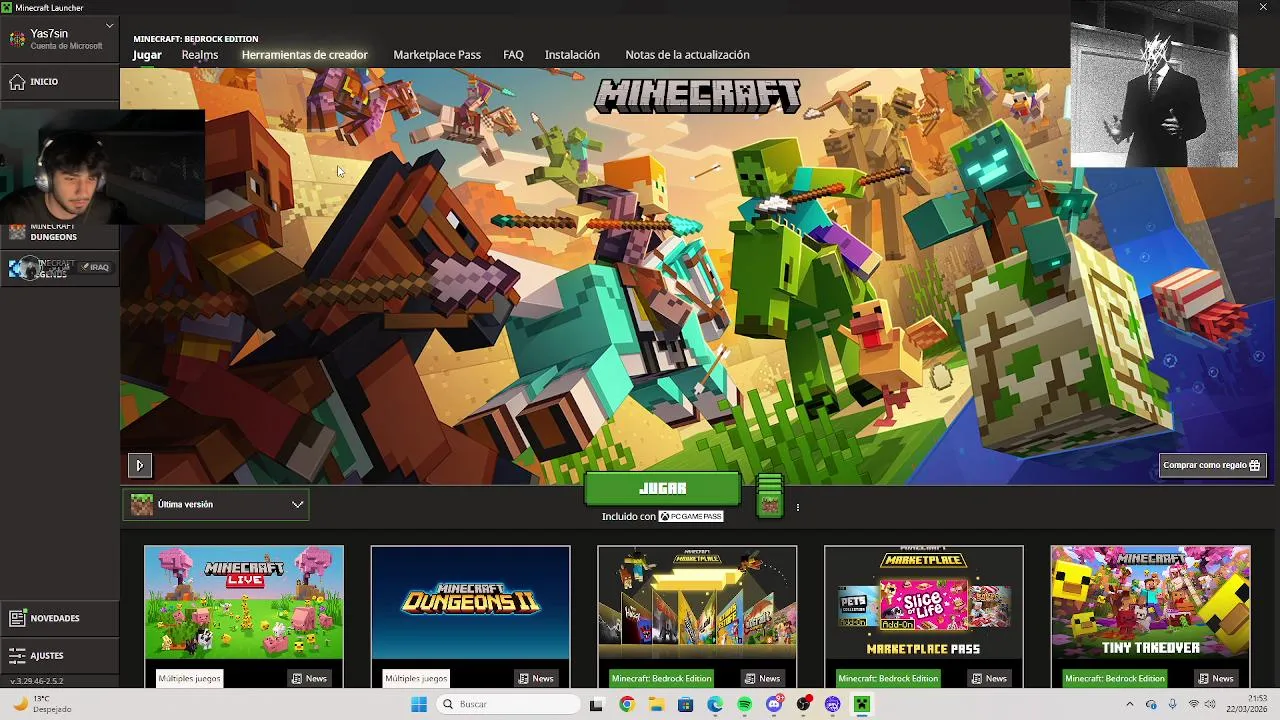
Task: Open Task View from the taskbar
Action: click(x=596, y=704)
